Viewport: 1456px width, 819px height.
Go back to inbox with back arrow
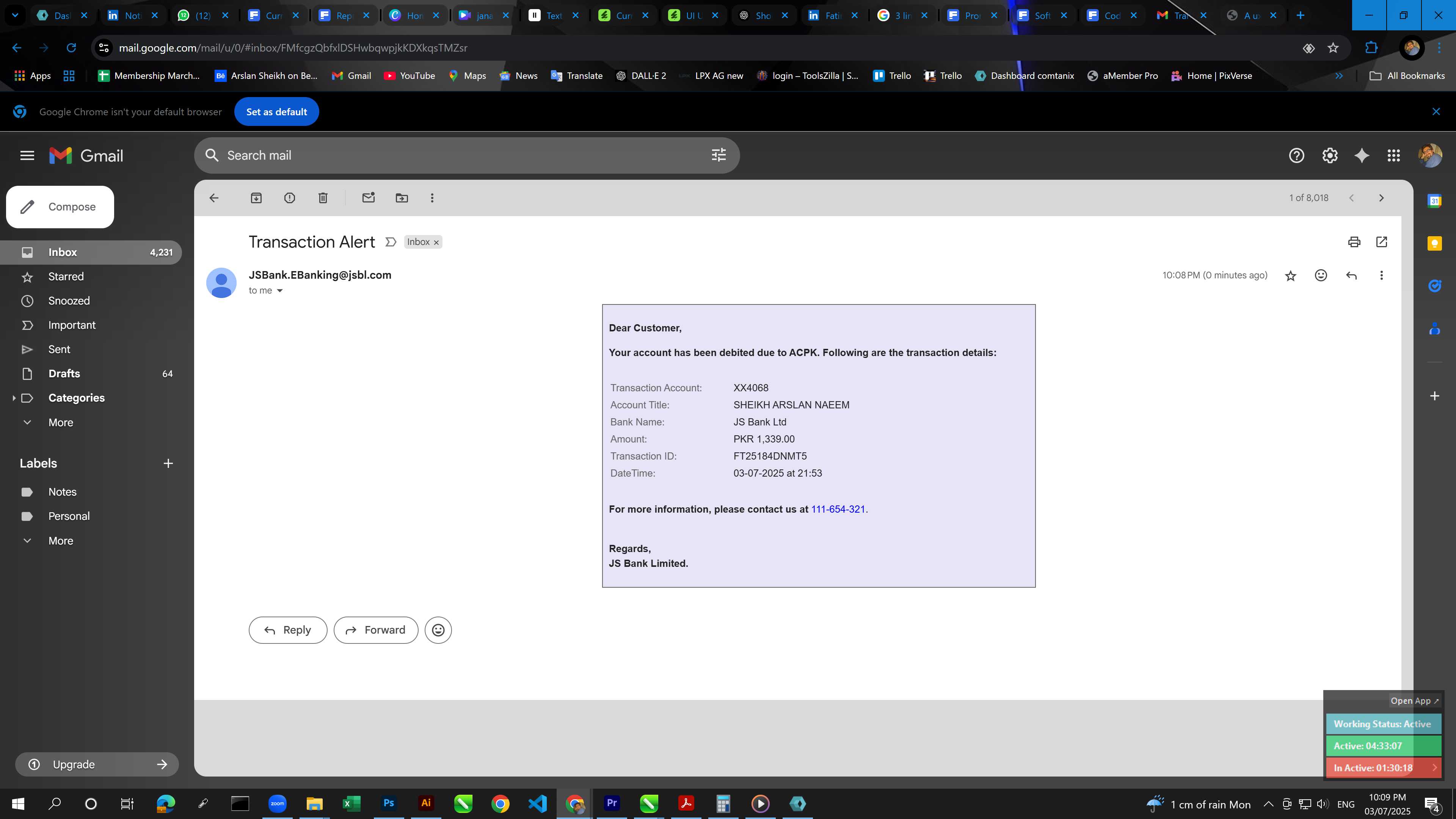point(213,198)
